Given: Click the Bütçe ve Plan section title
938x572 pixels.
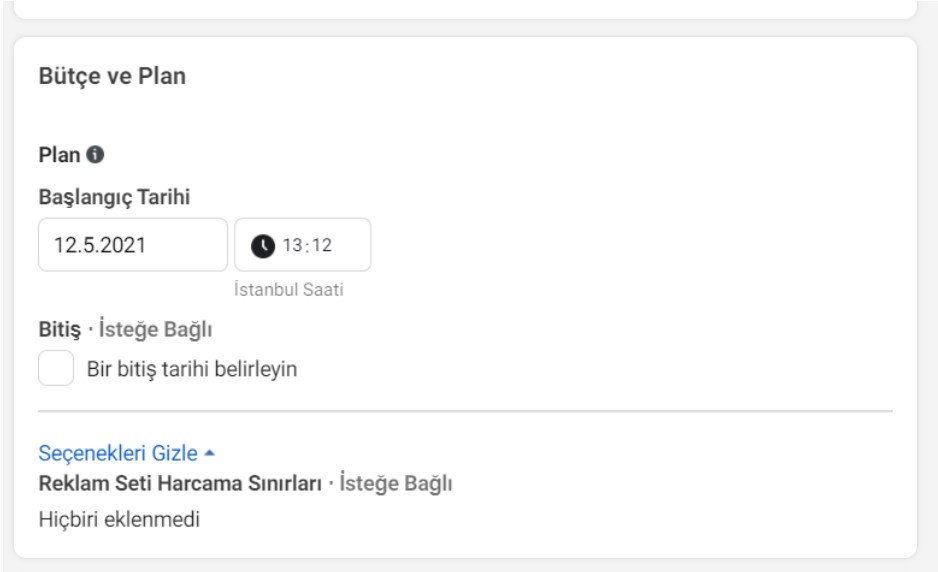Looking at the screenshot, I should tap(112, 76).
